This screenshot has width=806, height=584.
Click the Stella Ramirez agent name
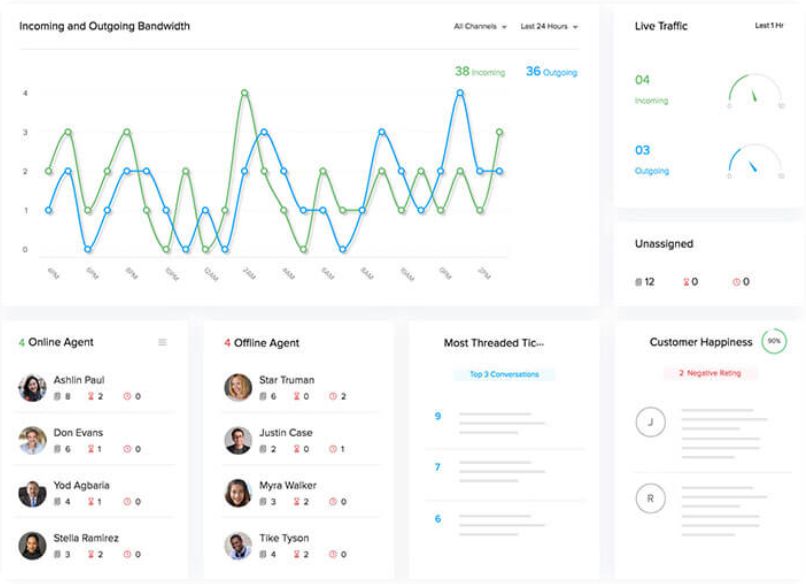tap(86, 538)
